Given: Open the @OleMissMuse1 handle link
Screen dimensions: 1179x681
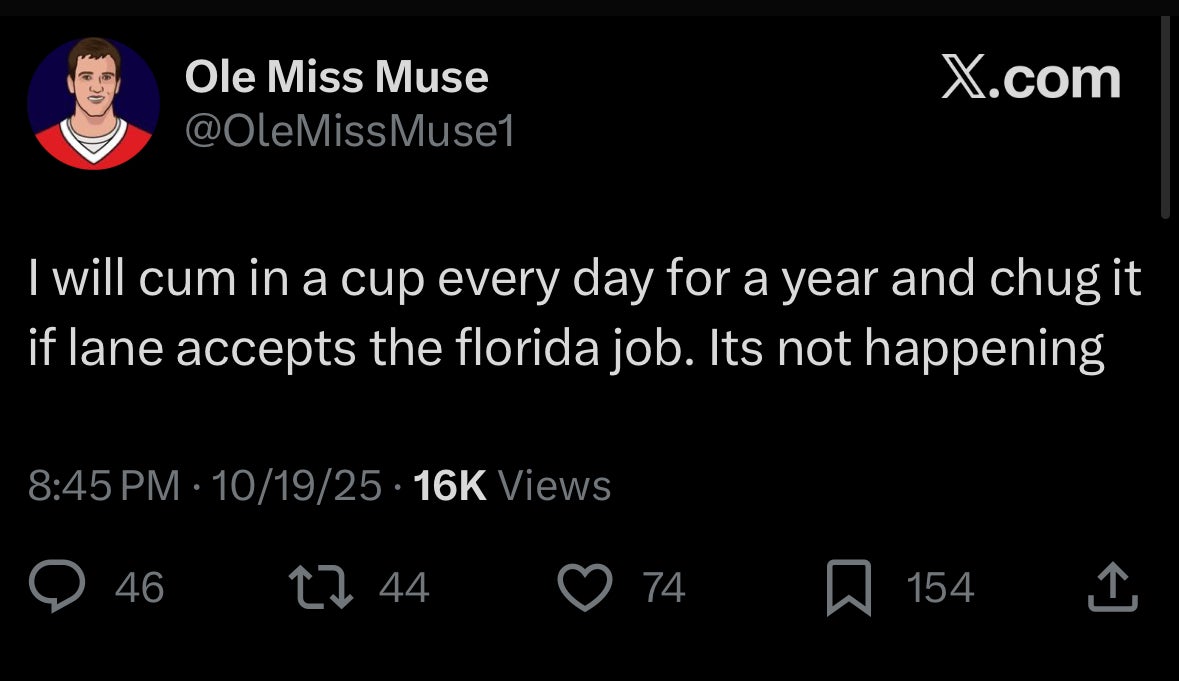Looking at the screenshot, I should coord(349,131).
